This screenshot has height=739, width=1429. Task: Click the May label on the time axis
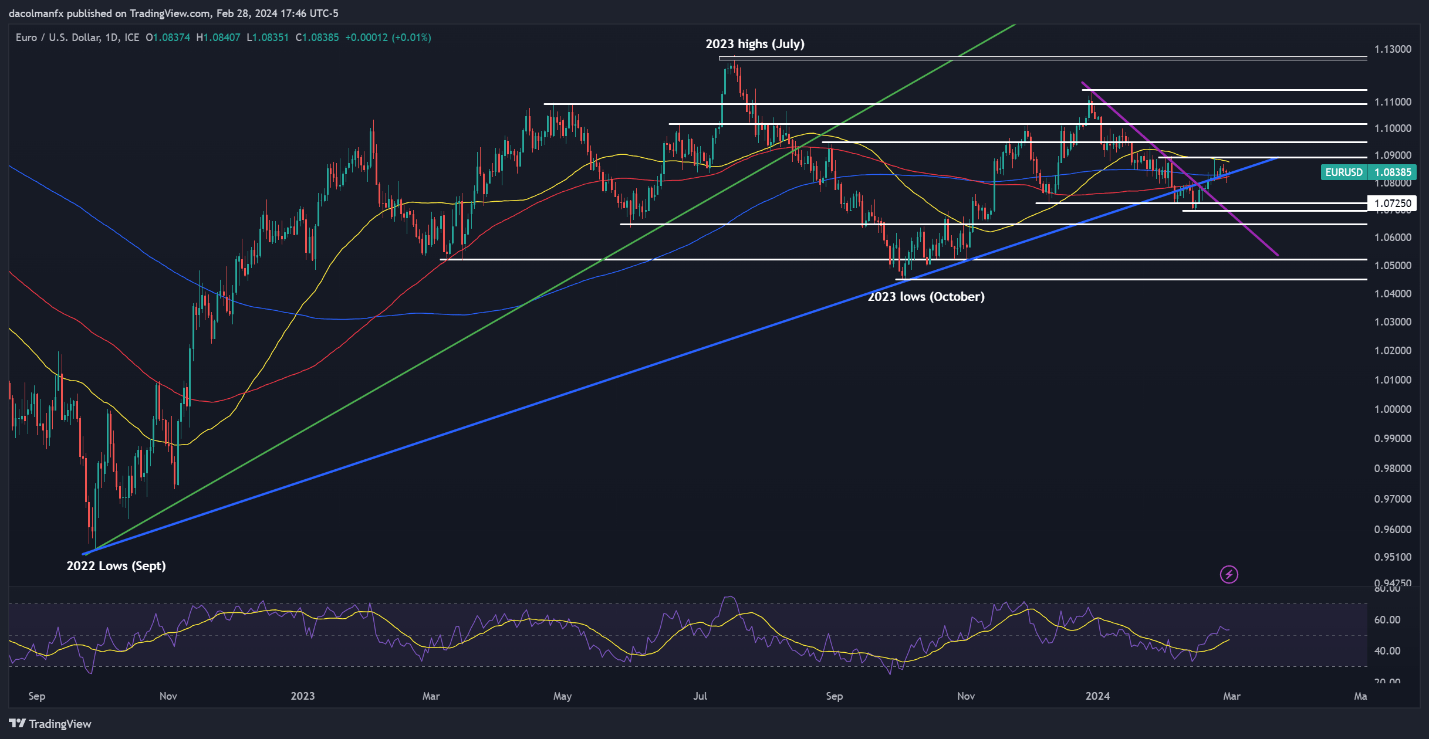pyautogui.click(x=563, y=695)
